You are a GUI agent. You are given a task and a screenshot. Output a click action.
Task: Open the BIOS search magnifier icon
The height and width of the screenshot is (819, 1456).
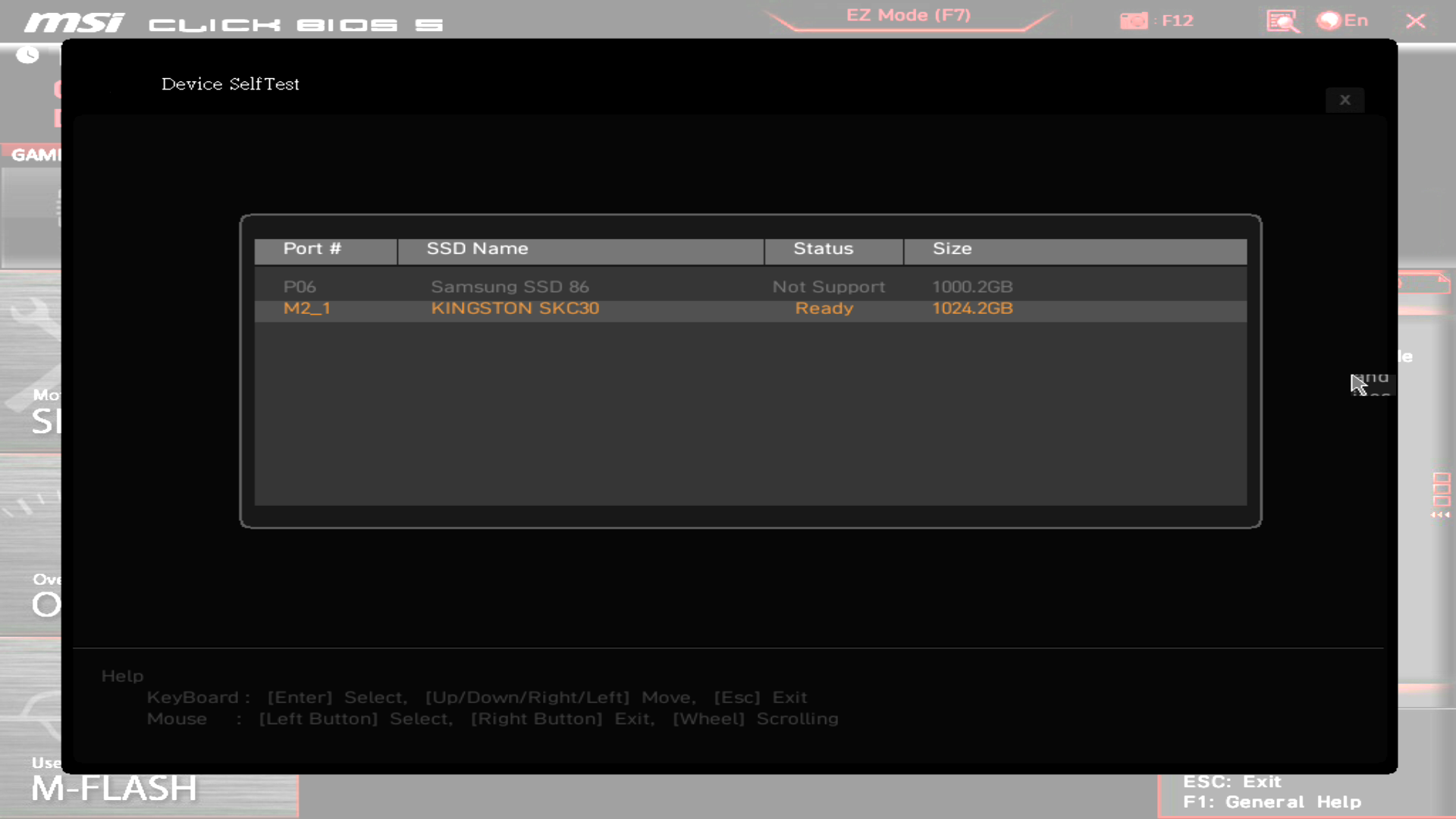click(1282, 20)
